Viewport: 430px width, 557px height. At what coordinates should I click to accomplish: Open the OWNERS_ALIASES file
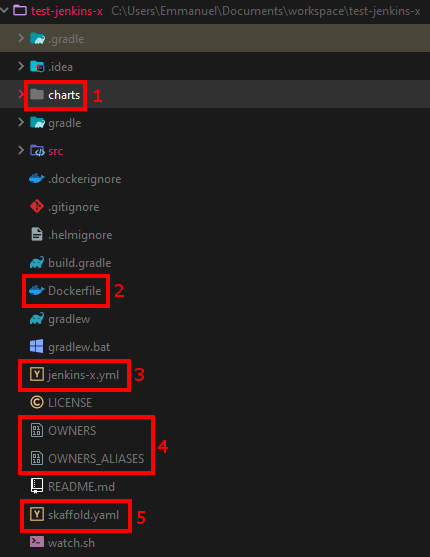coord(96,459)
